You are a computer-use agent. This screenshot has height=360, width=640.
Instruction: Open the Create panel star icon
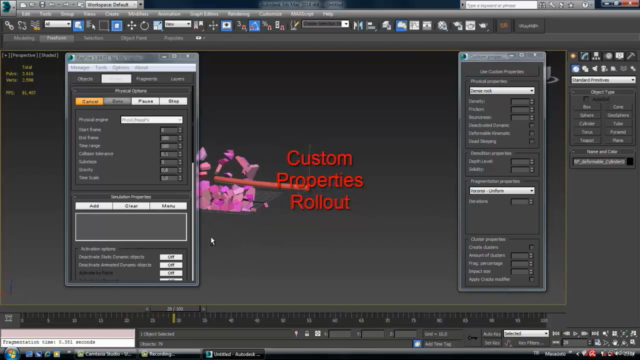click(573, 56)
